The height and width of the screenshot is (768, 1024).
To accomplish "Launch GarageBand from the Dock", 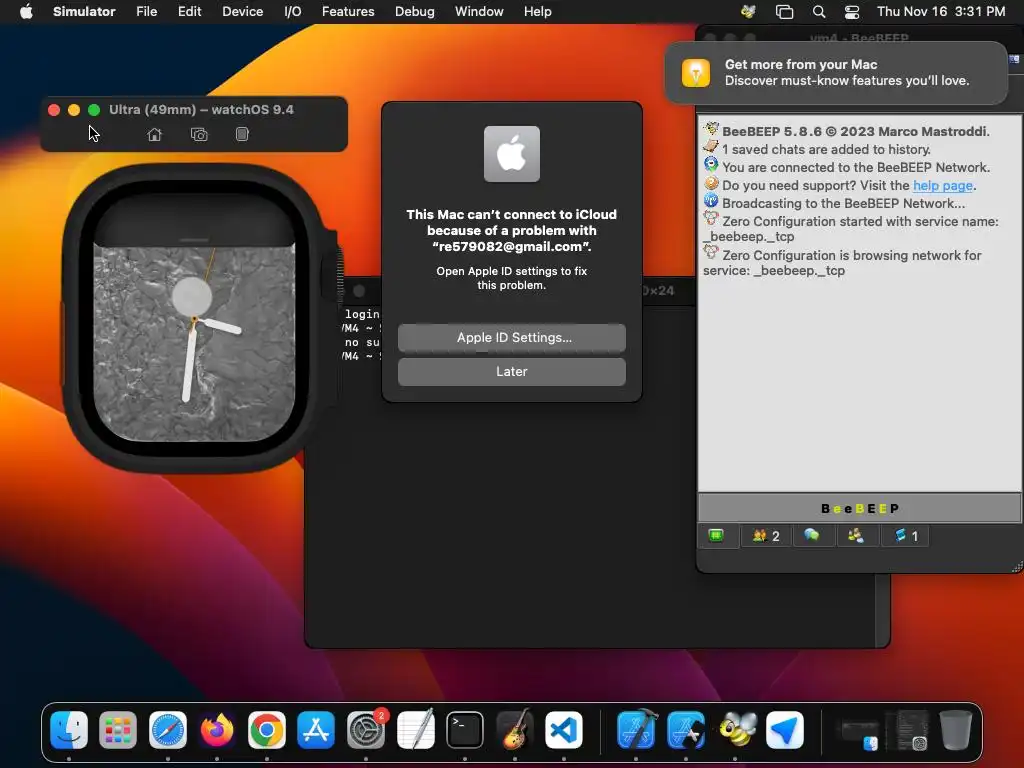I will click(515, 729).
